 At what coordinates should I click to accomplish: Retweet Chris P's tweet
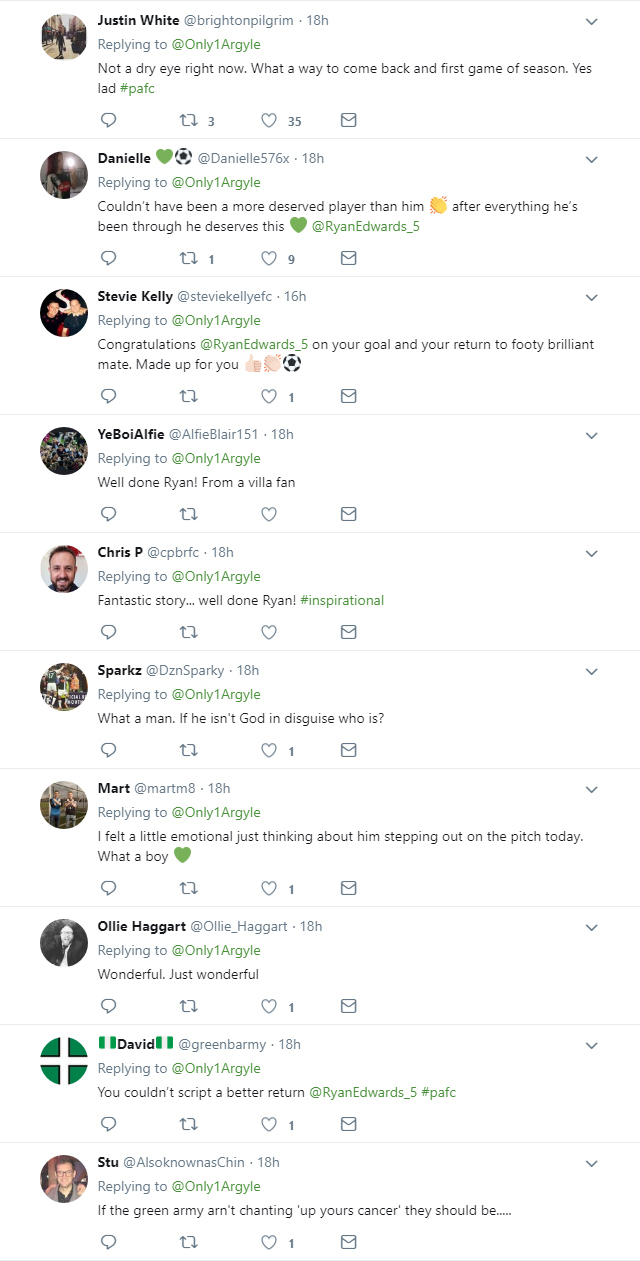coord(187,633)
